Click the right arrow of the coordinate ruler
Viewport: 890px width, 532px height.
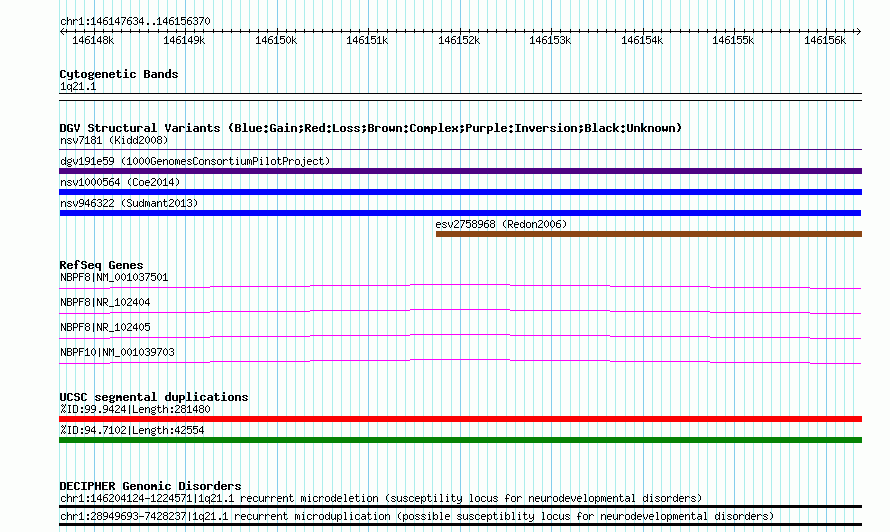[x=858, y=31]
